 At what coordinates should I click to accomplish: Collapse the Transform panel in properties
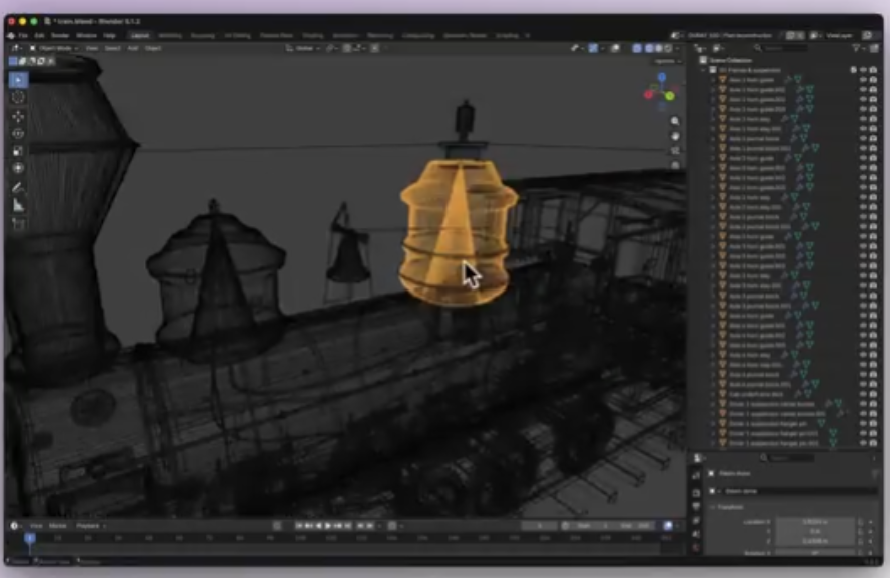click(x=713, y=507)
